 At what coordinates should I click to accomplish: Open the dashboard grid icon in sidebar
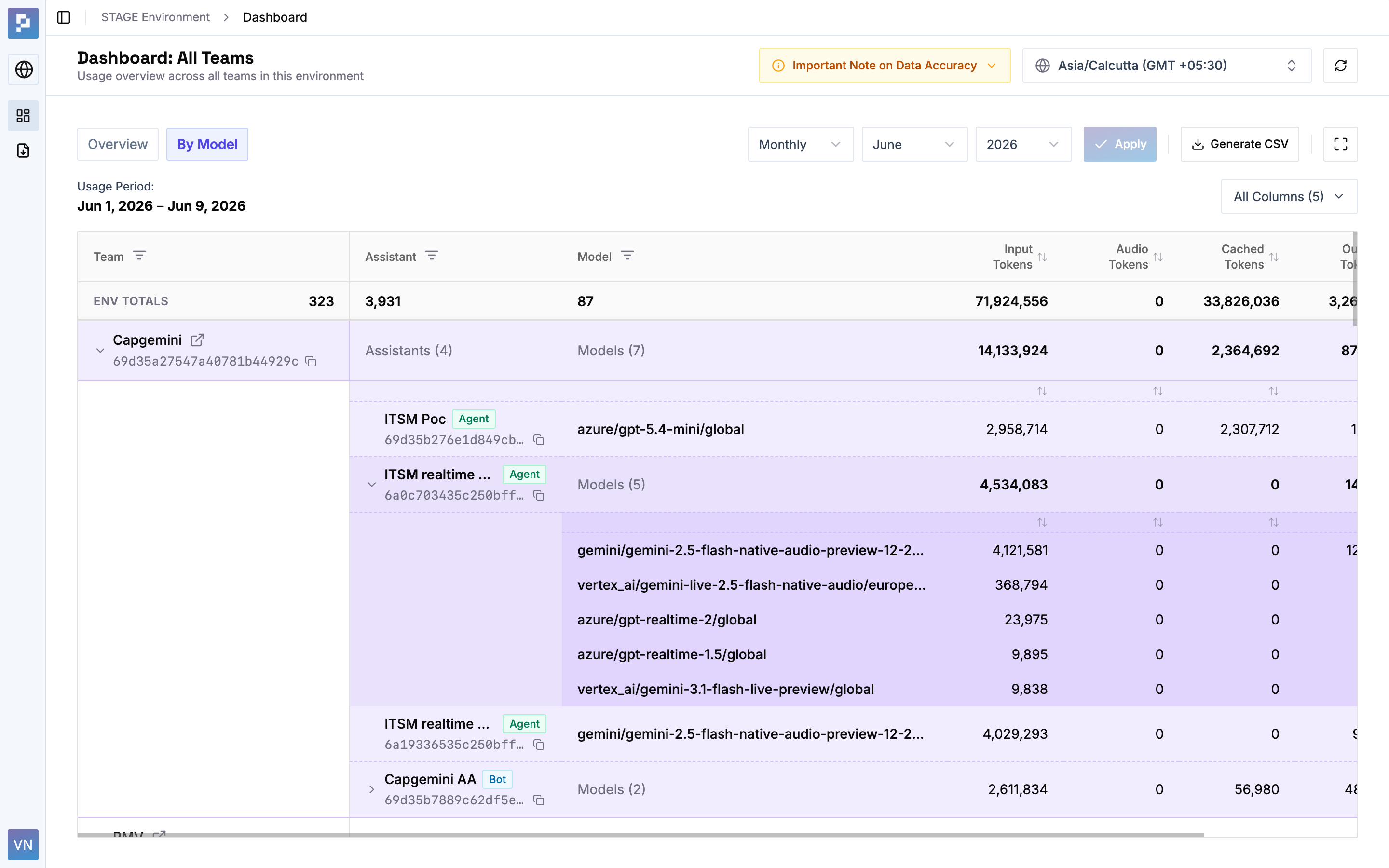tap(23, 116)
